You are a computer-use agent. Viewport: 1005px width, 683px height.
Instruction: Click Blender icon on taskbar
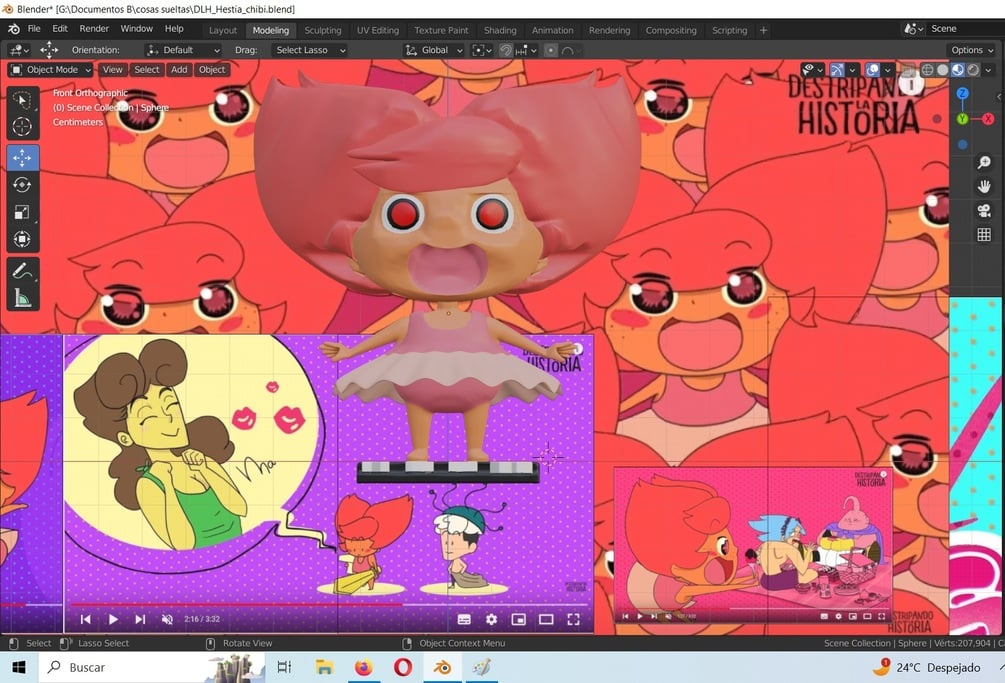(442, 668)
